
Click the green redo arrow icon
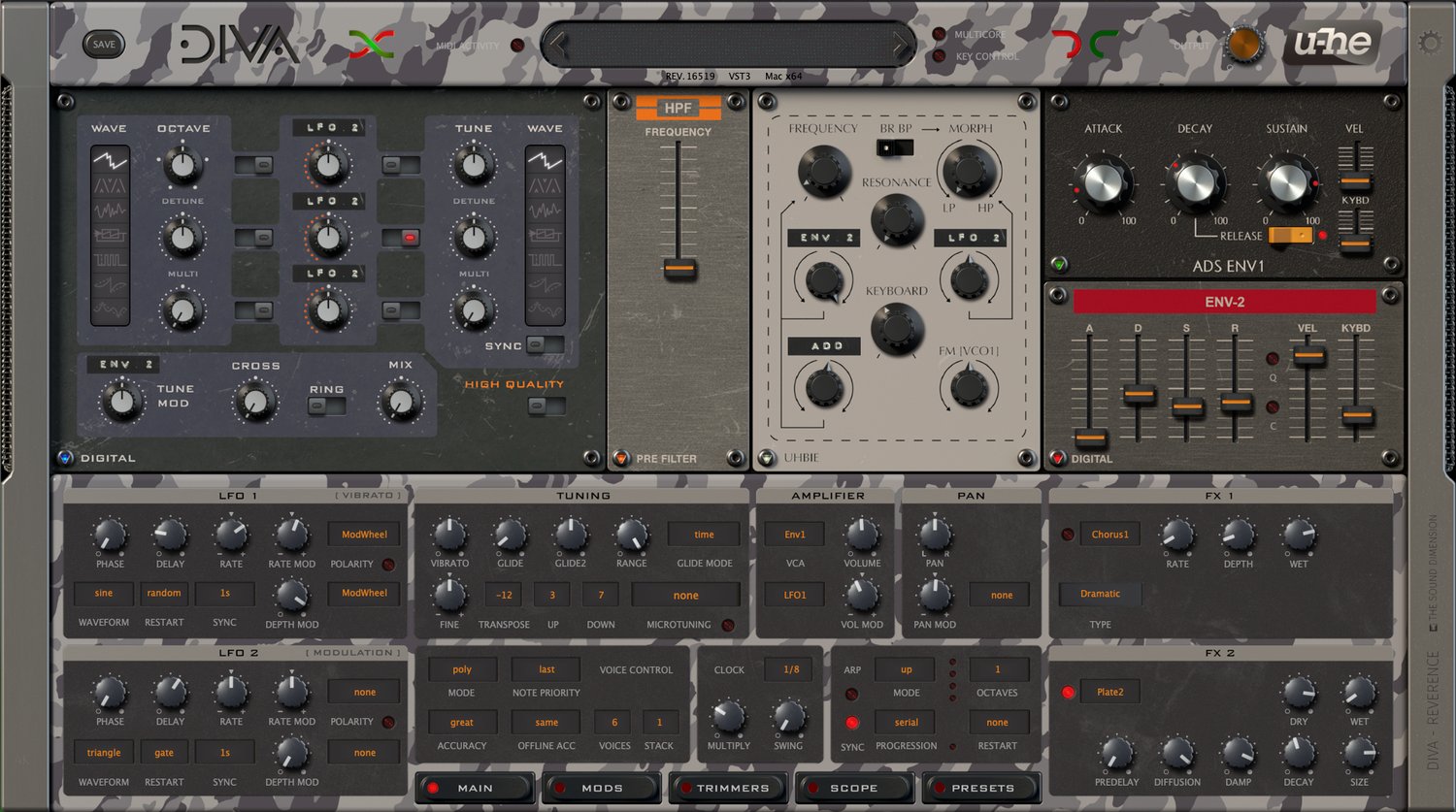tap(1104, 45)
